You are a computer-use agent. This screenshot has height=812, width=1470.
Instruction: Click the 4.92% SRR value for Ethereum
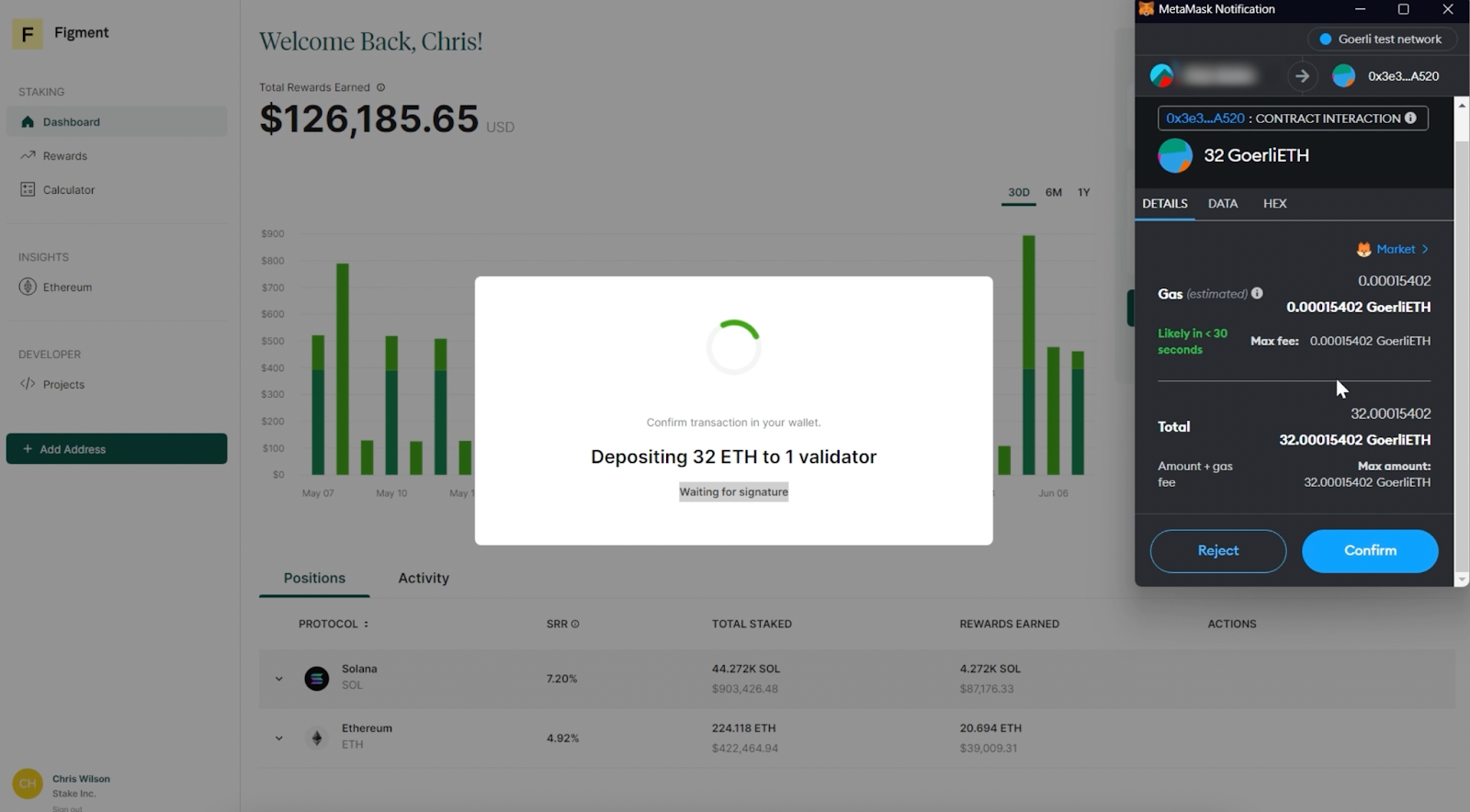[562, 738]
